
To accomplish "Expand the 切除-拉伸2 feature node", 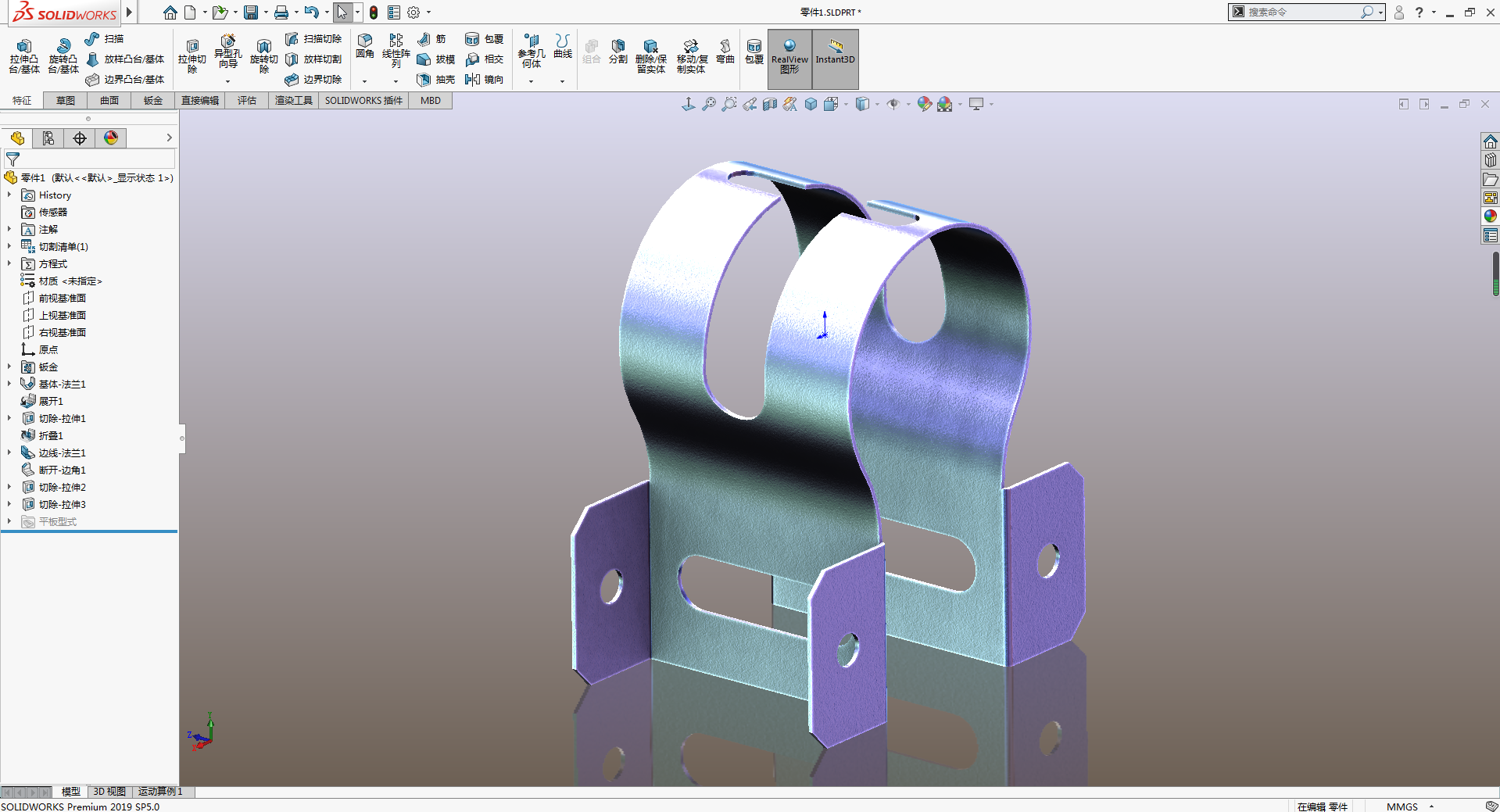I will (x=9, y=488).
